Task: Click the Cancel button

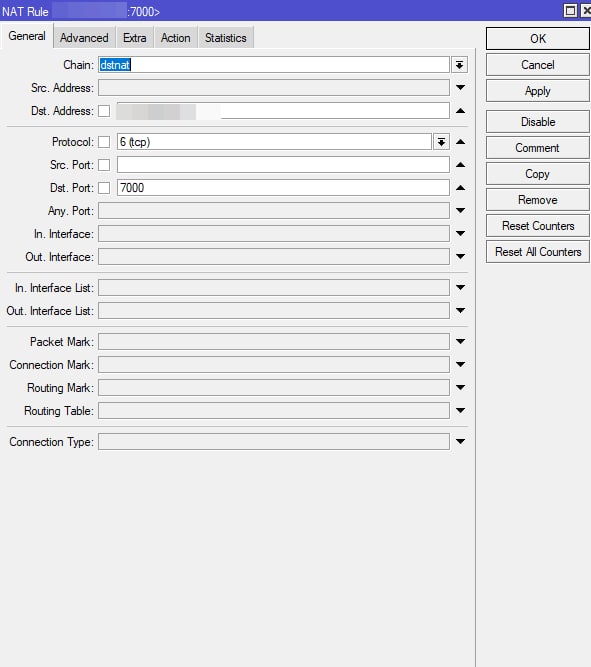Action: click(538, 65)
